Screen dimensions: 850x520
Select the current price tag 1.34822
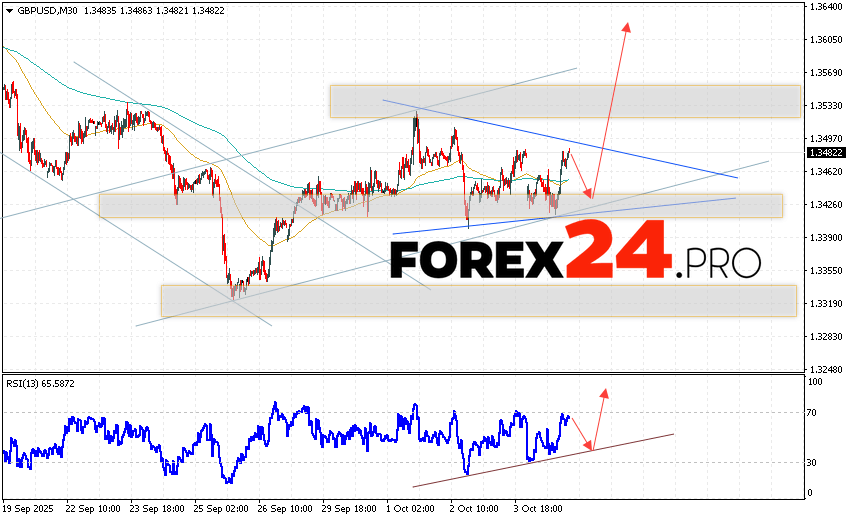click(x=825, y=153)
